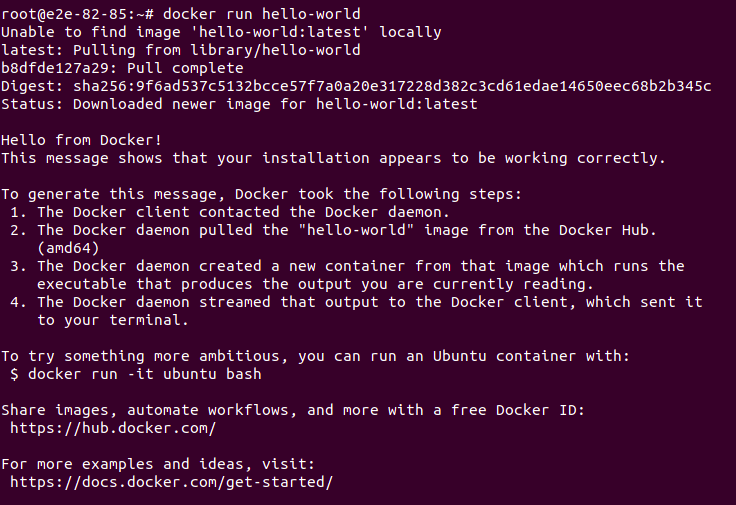Click the 'docker run -it ubuntu bash' line
736x505 pixels.
coord(136,375)
